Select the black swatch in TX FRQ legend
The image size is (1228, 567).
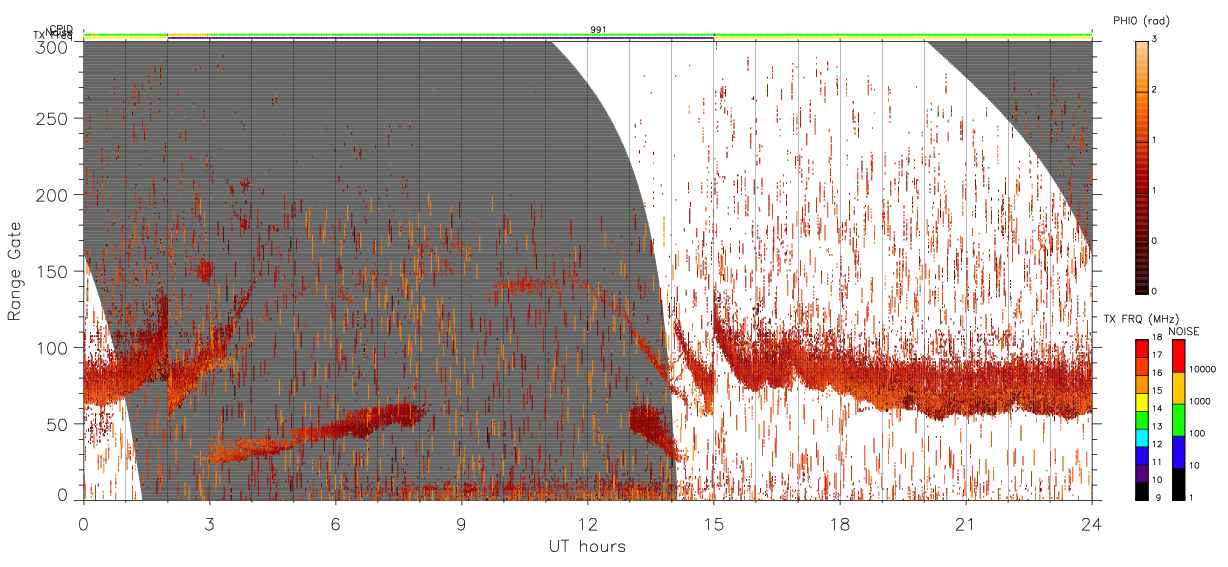[1142, 491]
